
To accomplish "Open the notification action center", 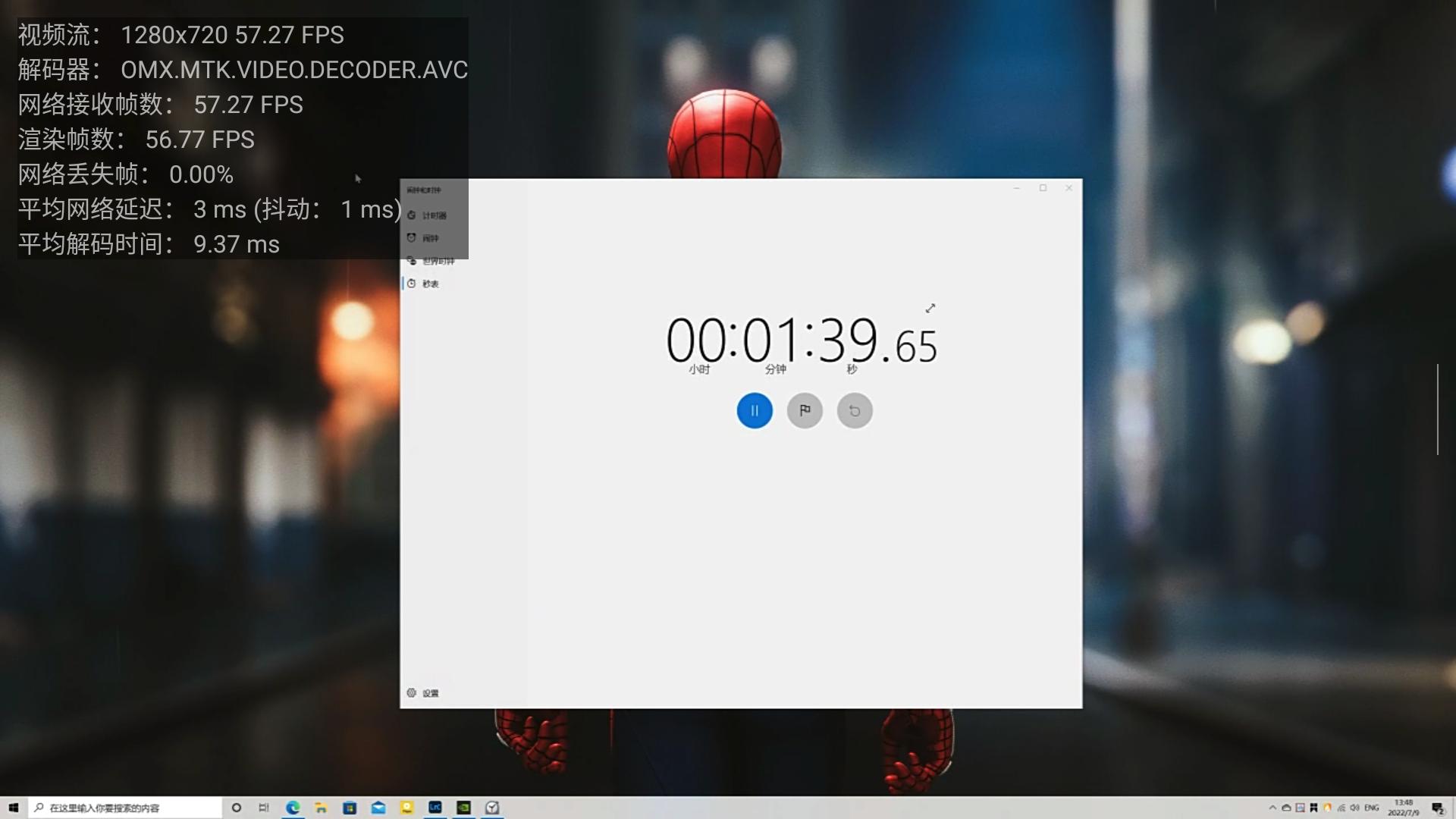I will point(1437,808).
